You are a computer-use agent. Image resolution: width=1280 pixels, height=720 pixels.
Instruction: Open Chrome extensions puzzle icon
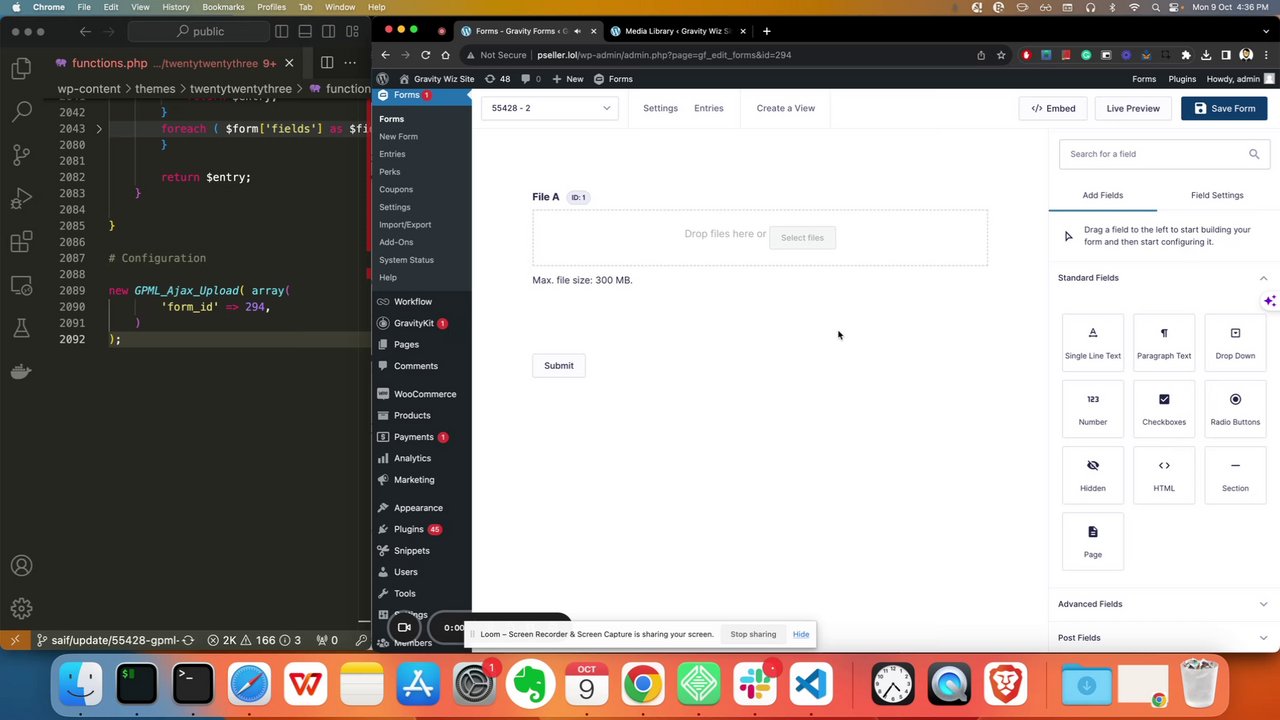pyautogui.click(x=1186, y=55)
